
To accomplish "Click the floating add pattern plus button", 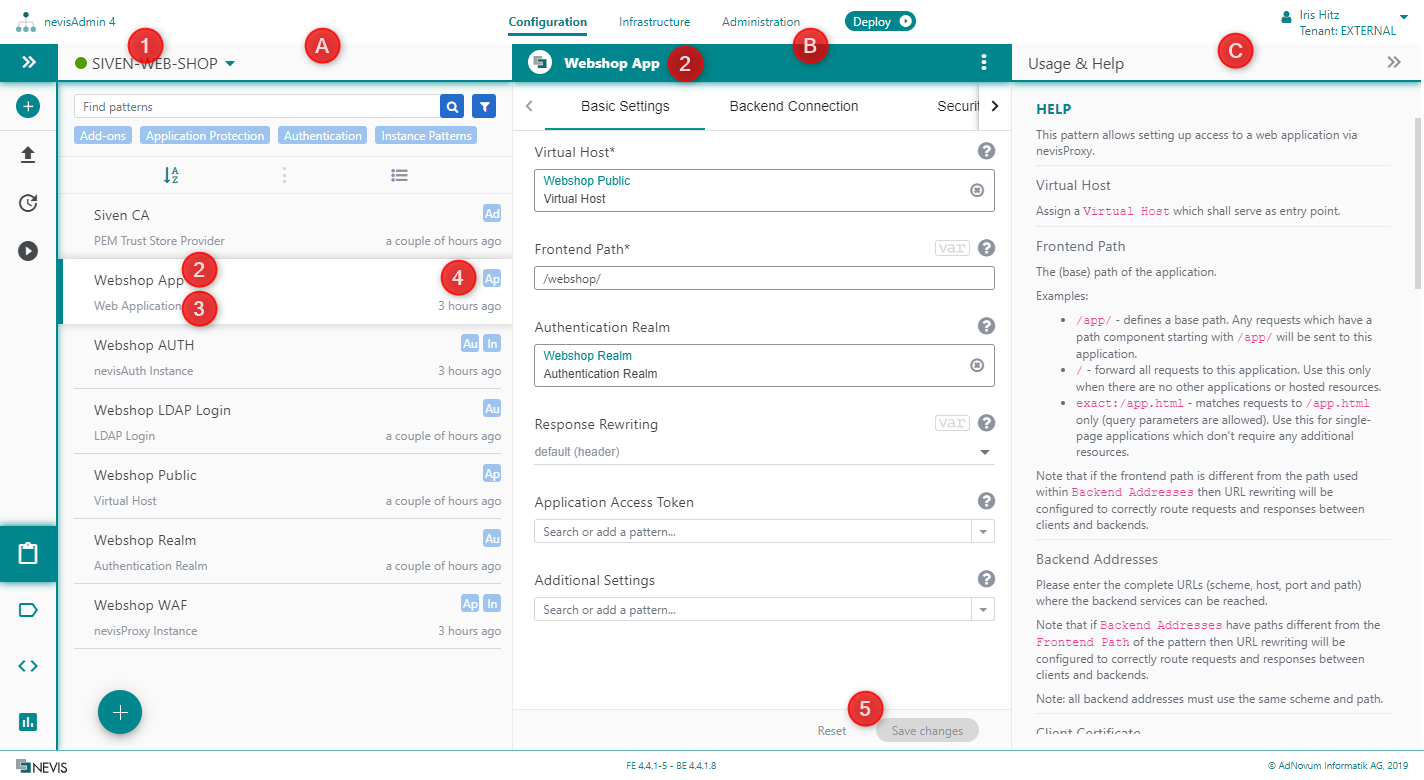I will [x=120, y=712].
